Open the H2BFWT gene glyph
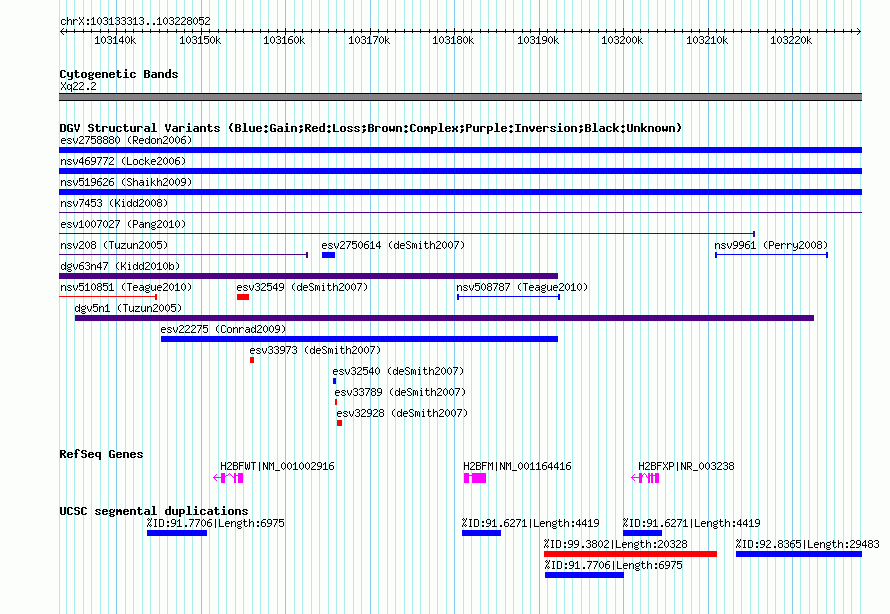Image resolution: width=890 pixels, height=614 pixels. click(x=228, y=478)
